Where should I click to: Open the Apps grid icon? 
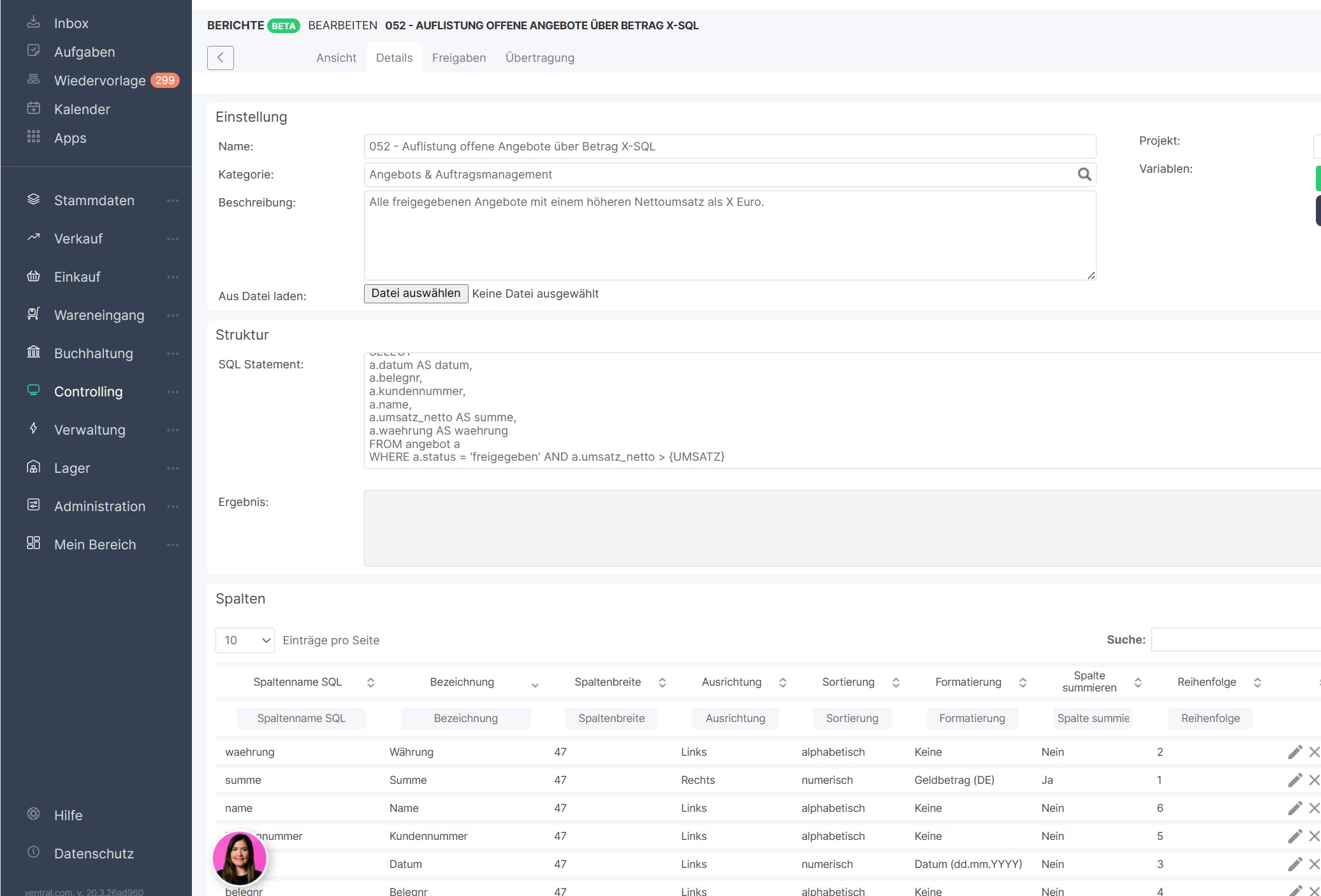tap(33, 137)
